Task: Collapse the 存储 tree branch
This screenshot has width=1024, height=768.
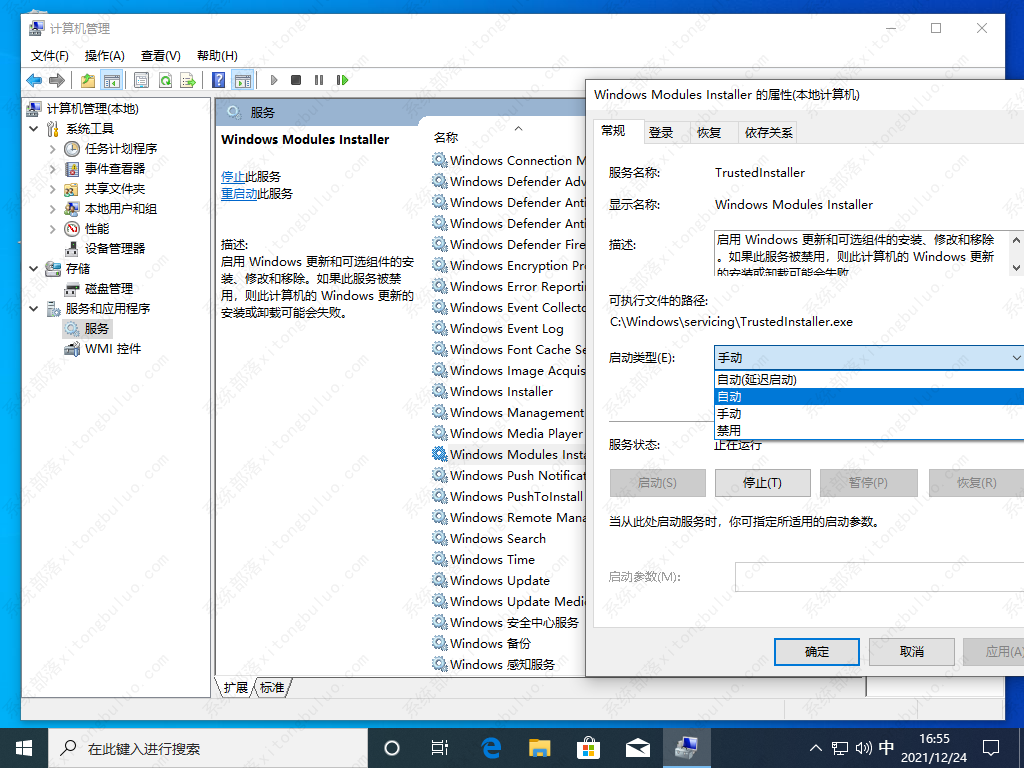Action: point(34,268)
